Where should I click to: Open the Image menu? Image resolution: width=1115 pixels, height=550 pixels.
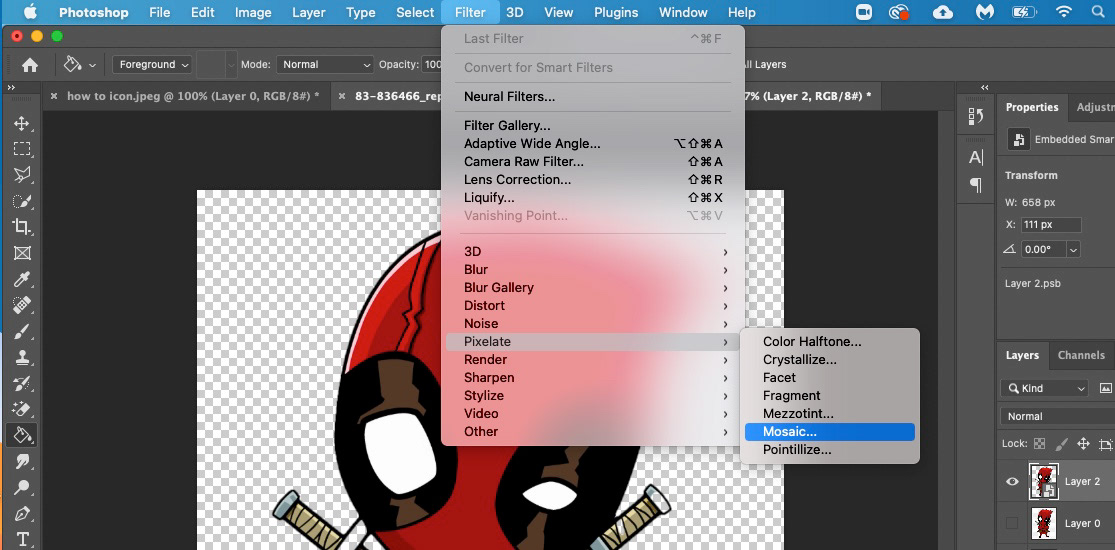253,12
